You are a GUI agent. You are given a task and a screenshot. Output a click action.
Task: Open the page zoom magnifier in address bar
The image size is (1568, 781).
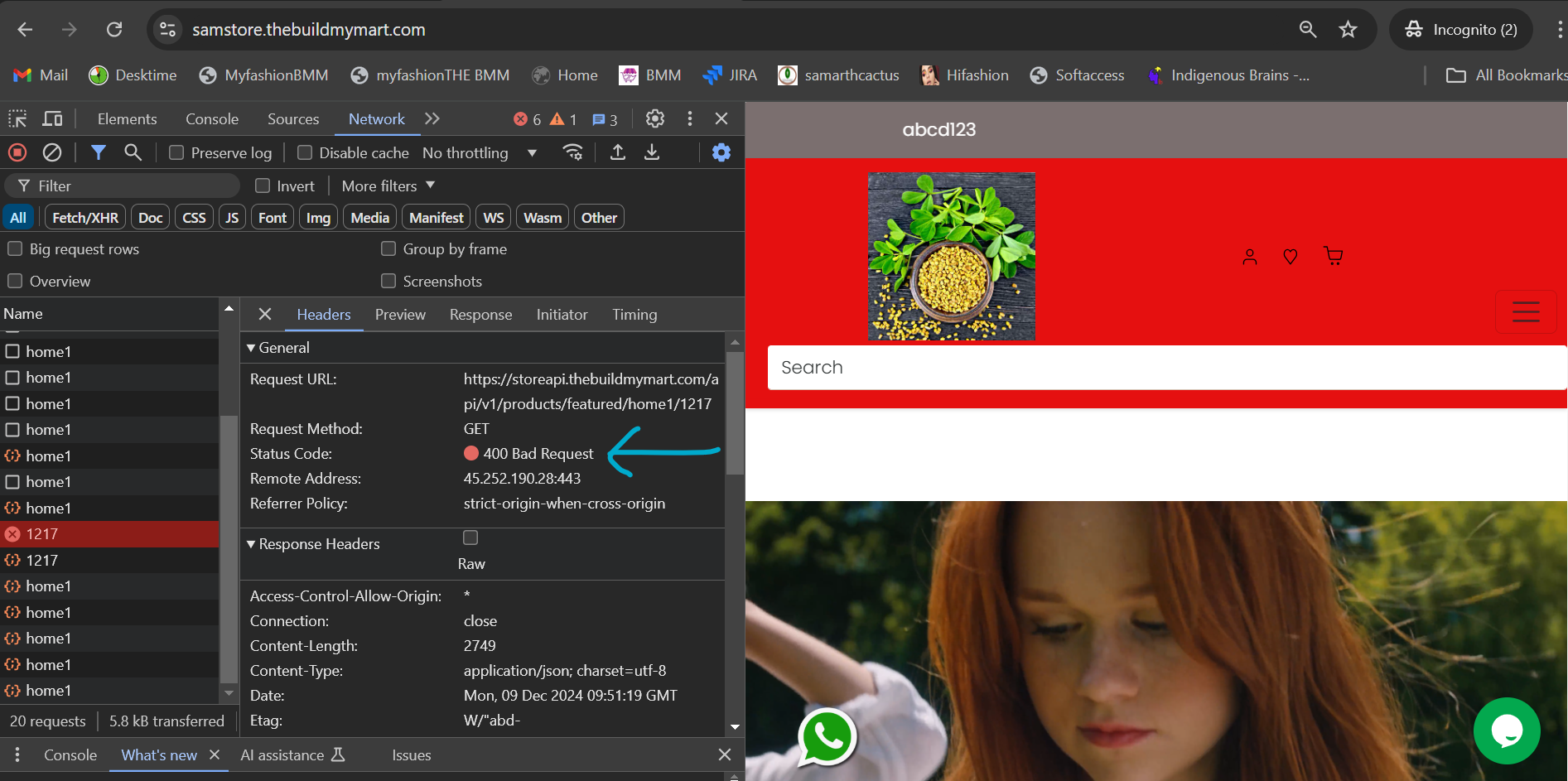click(x=1307, y=30)
